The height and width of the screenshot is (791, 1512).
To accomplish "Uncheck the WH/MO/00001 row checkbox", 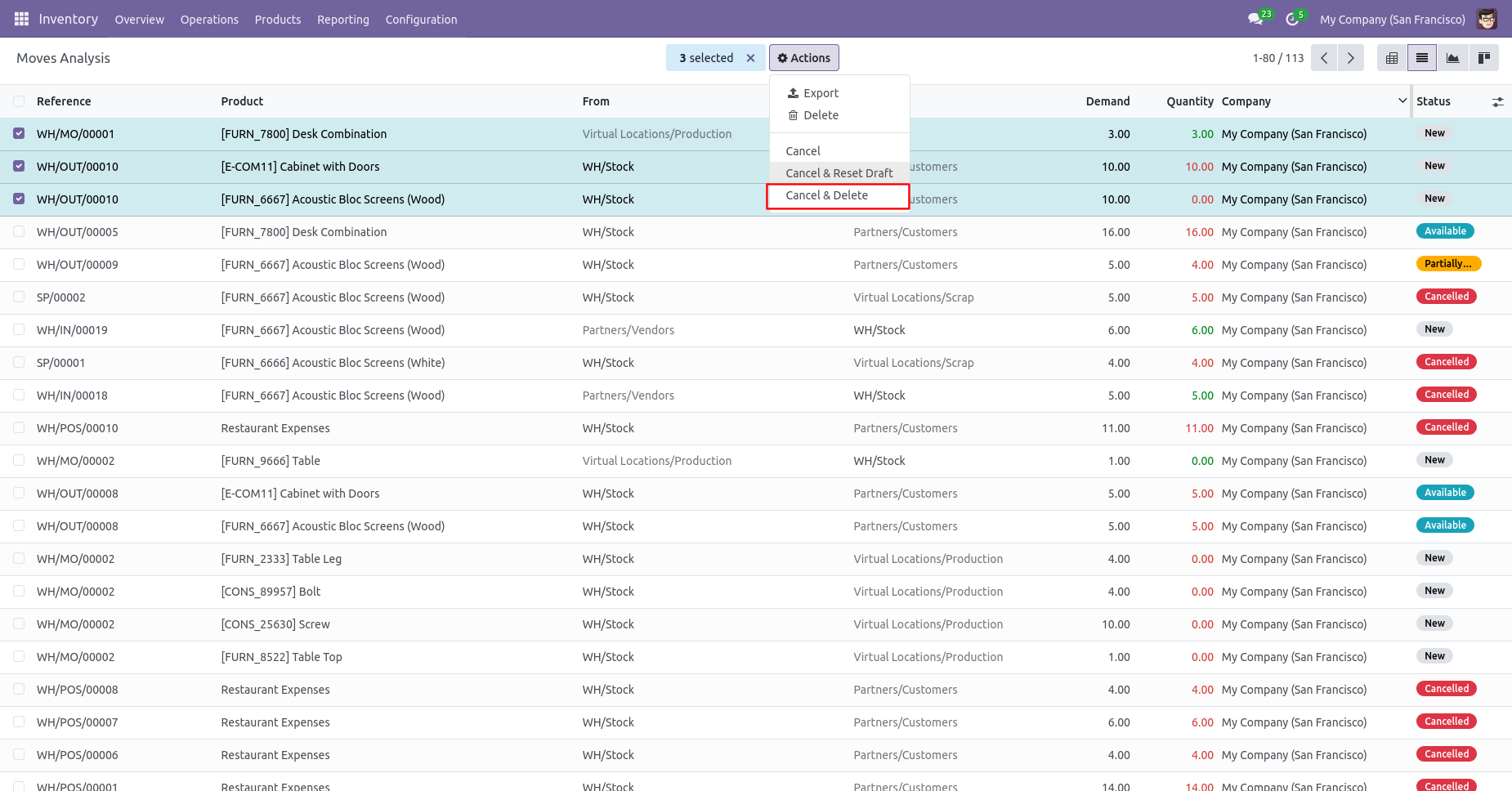I will click(19, 133).
